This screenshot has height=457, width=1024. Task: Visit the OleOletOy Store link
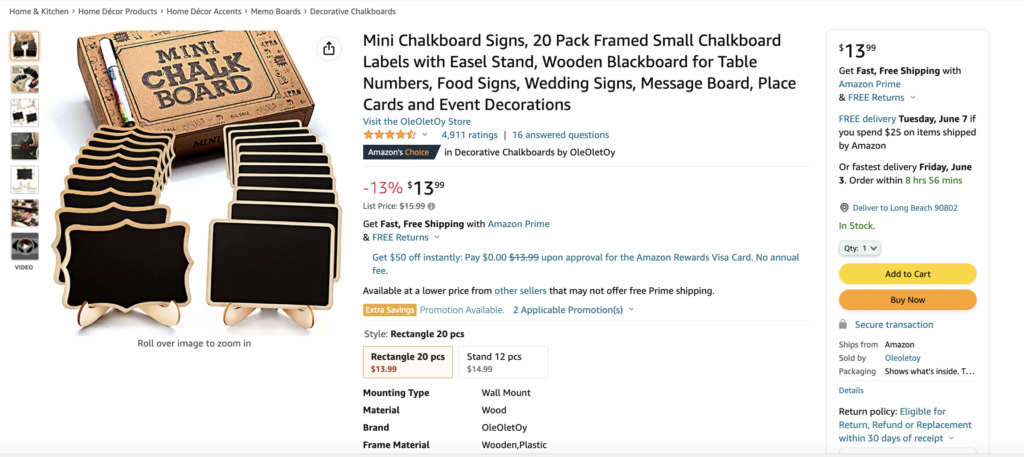point(416,121)
